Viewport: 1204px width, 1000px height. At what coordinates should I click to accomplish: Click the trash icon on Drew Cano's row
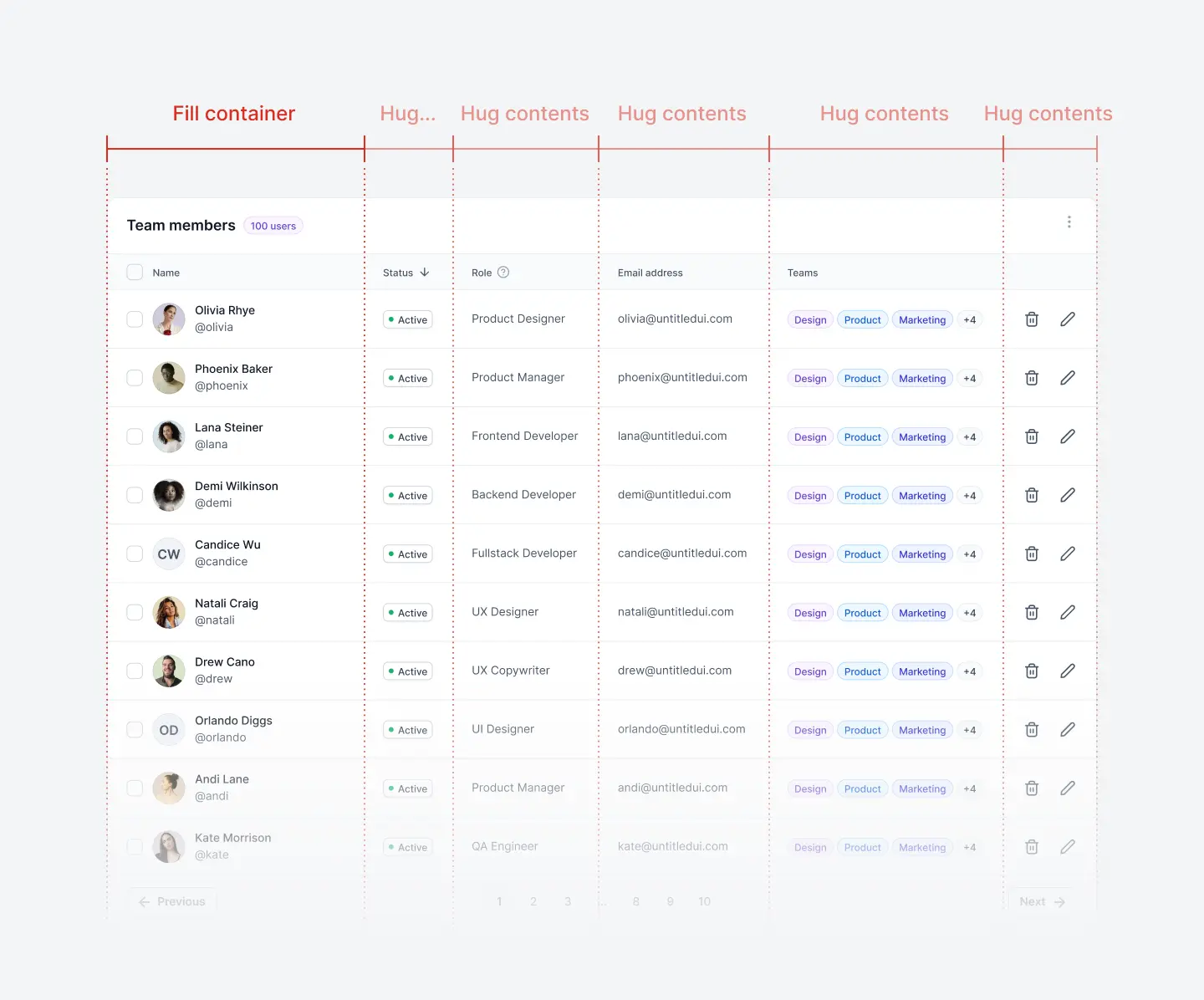pyautogui.click(x=1031, y=671)
